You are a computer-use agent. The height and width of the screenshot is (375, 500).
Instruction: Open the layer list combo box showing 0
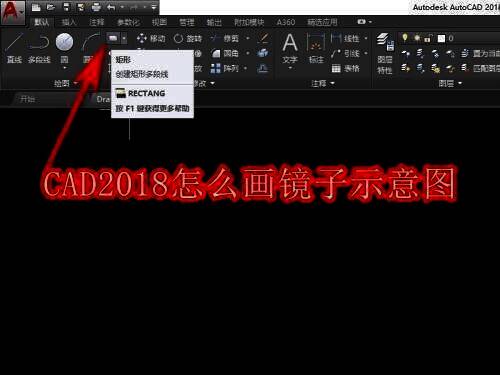(x=449, y=38)
